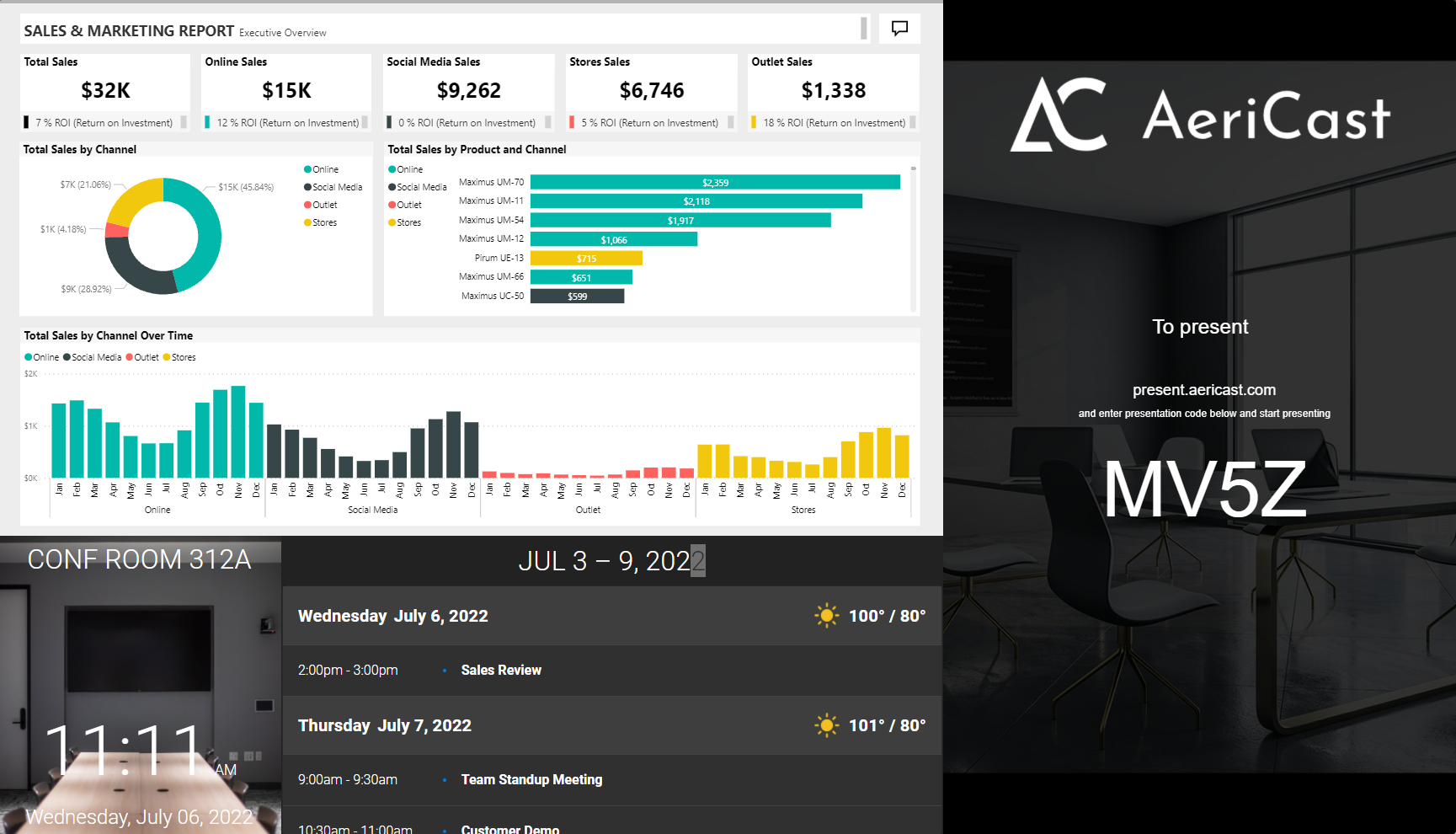1456x834 pixels.
Task: Click the Online group label on time chart axis
Action: 157,510
